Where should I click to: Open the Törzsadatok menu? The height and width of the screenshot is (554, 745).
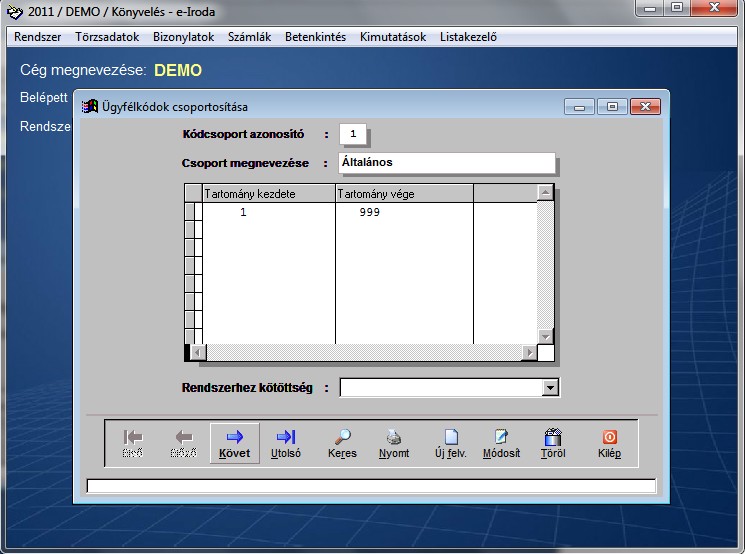[107, 37]
